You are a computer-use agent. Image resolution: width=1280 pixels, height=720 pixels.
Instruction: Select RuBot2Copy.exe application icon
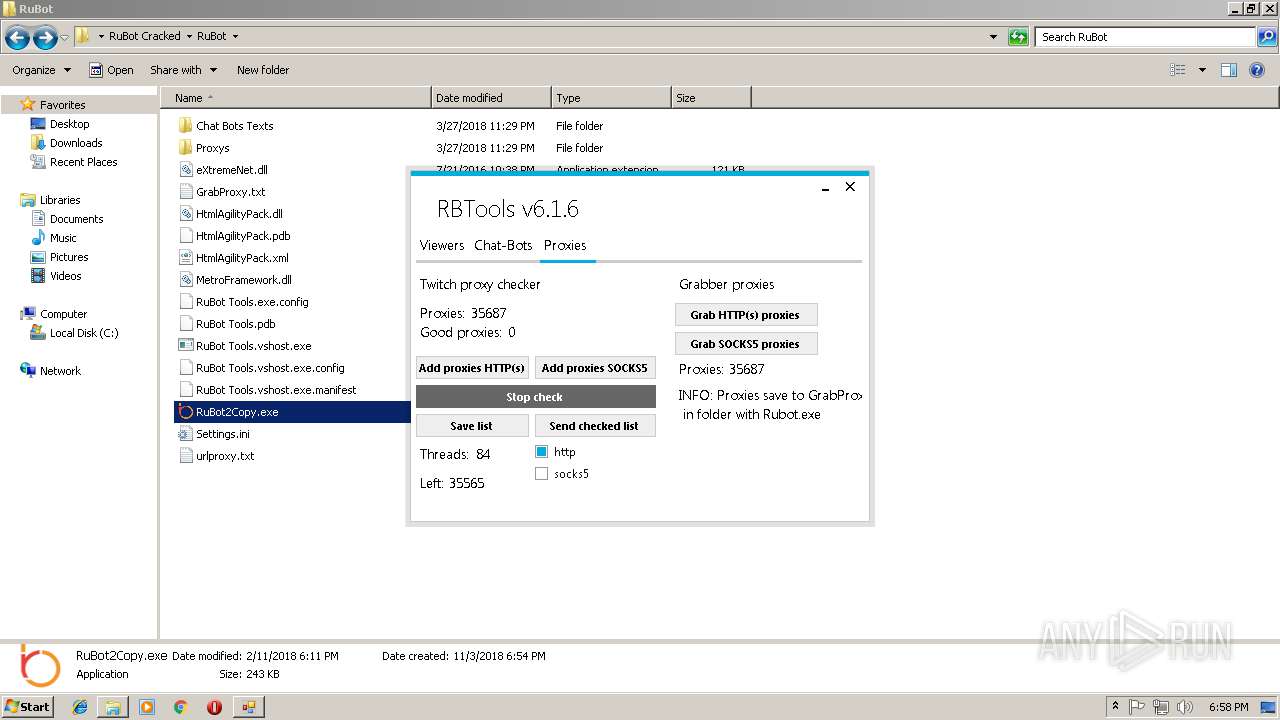tap(185, 412)
